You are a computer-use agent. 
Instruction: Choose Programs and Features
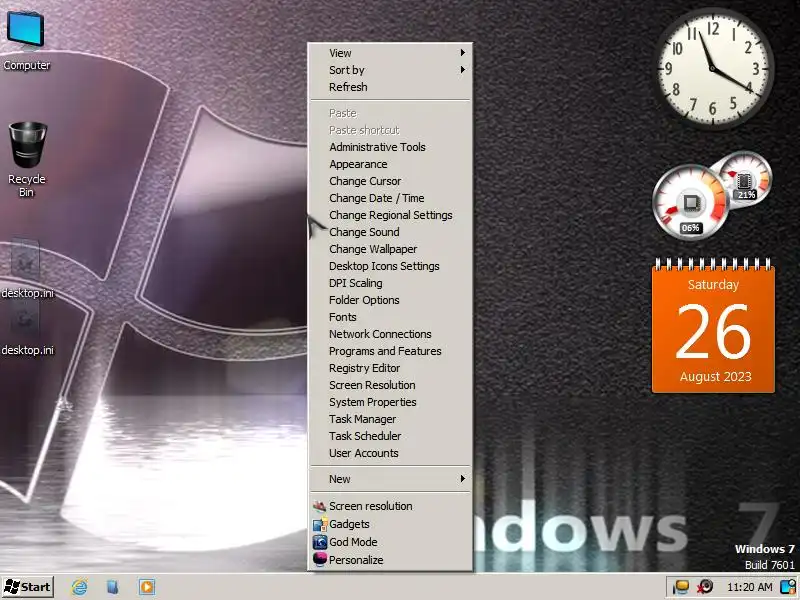391,351
